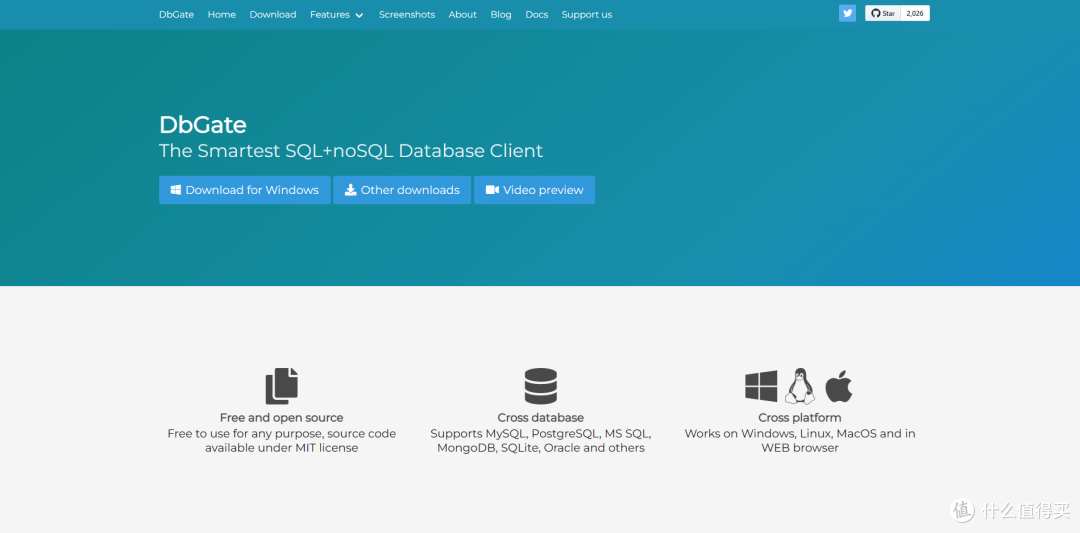Click the GitHub star count 2,026

pyautogui.click(x=915, y=13)
